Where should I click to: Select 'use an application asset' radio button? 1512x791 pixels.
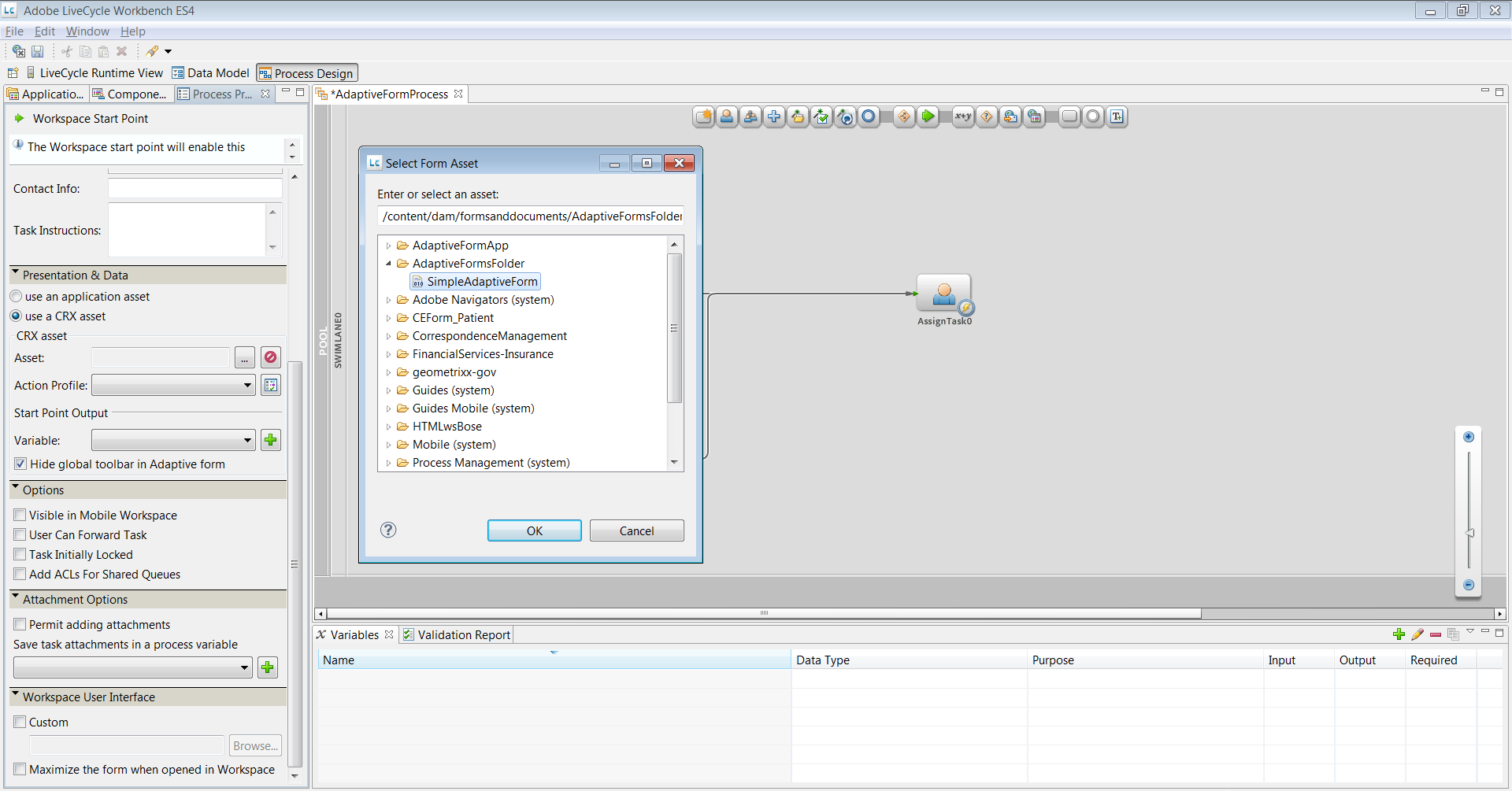click(x=16, y=297)
